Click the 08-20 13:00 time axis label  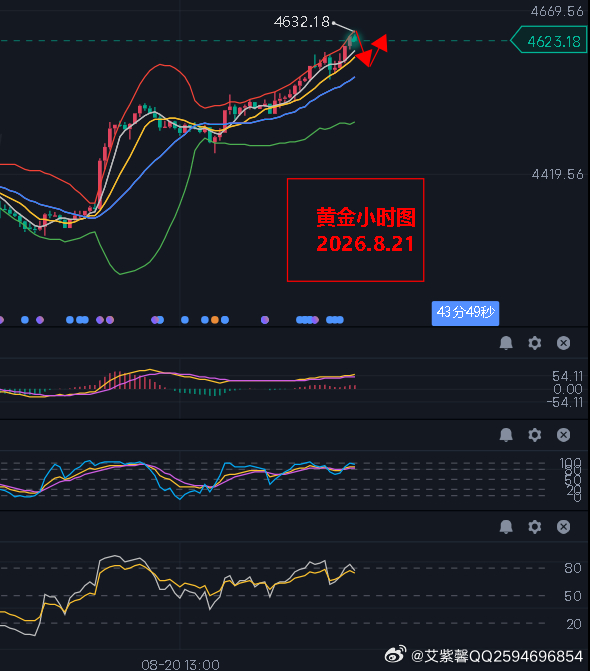180,665
